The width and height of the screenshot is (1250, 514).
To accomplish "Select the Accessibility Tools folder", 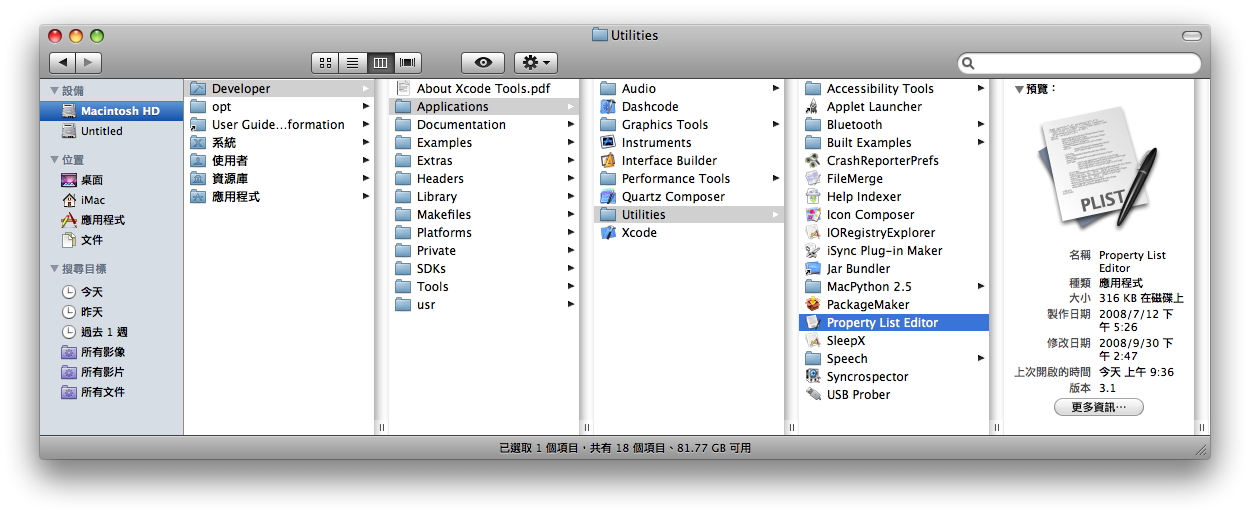I will tap(893, 89).
